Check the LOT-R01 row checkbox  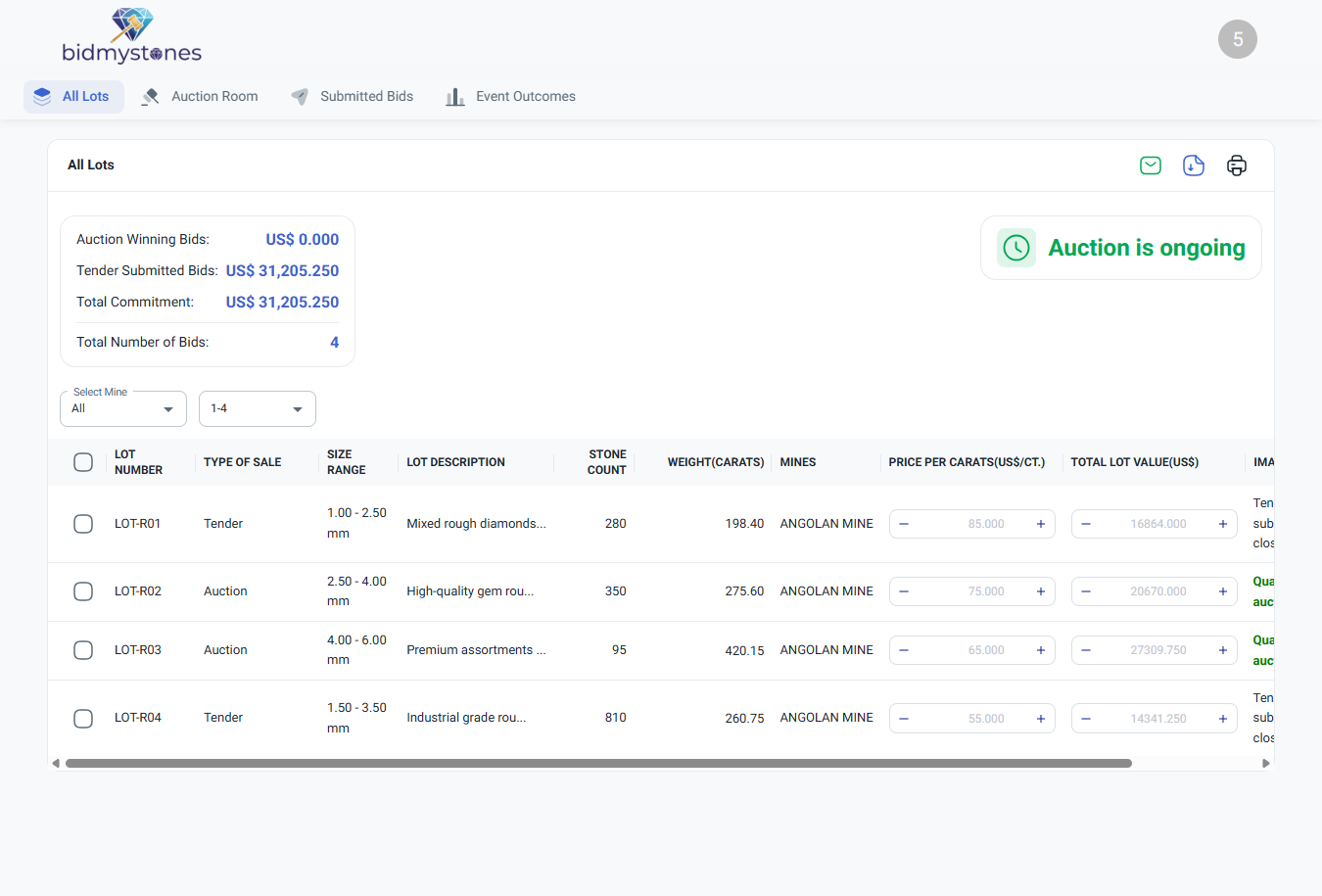pos(83,524)
